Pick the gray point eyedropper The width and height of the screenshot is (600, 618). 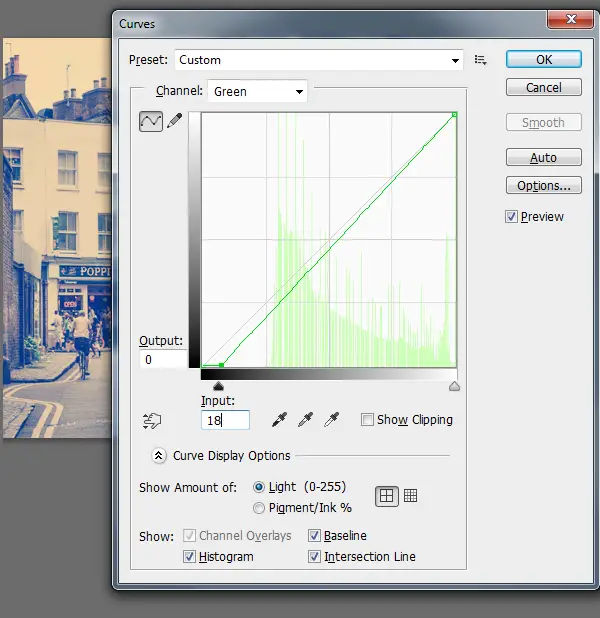tap(307, 420)
